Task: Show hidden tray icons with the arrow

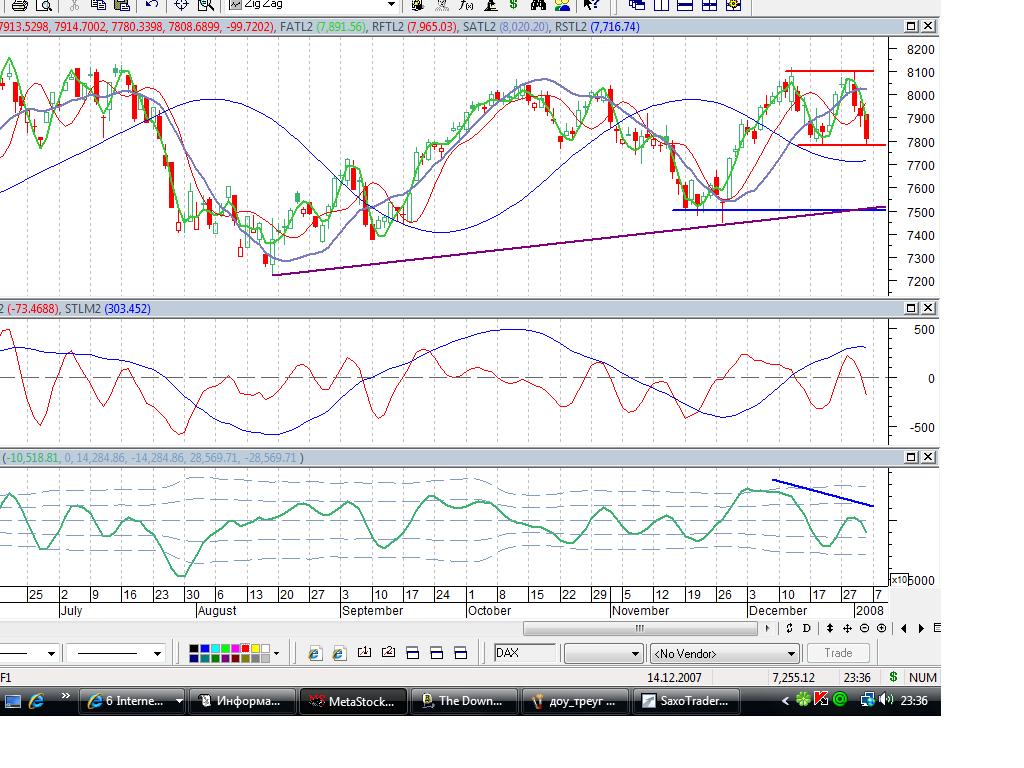Action: tap(786, 701)
